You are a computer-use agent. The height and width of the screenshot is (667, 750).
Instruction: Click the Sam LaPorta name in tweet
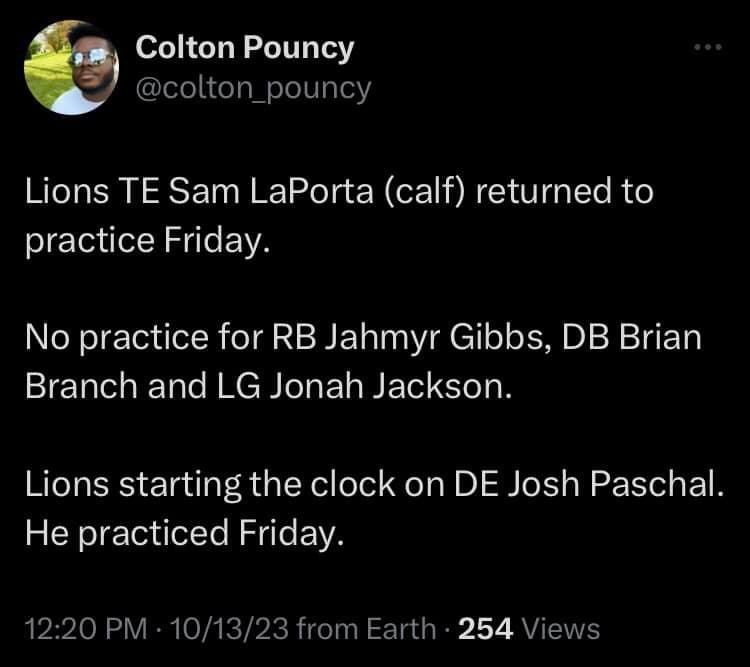[271, 191]
